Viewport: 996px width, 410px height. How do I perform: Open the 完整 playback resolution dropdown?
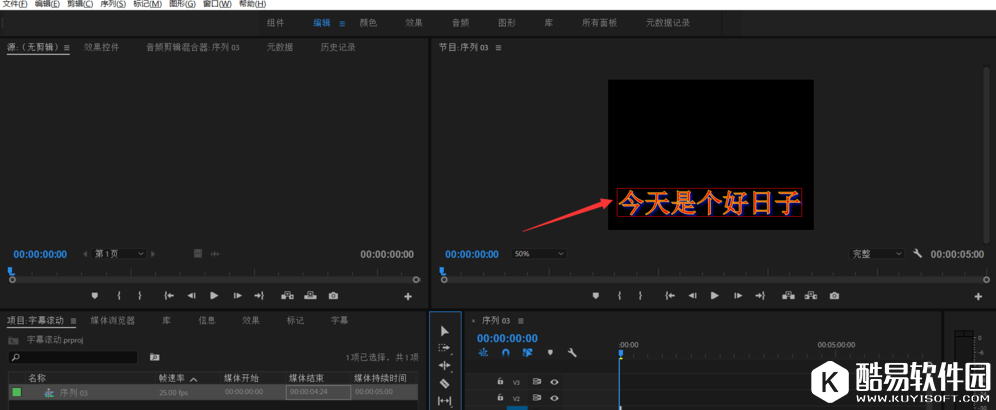coord(877,254)
